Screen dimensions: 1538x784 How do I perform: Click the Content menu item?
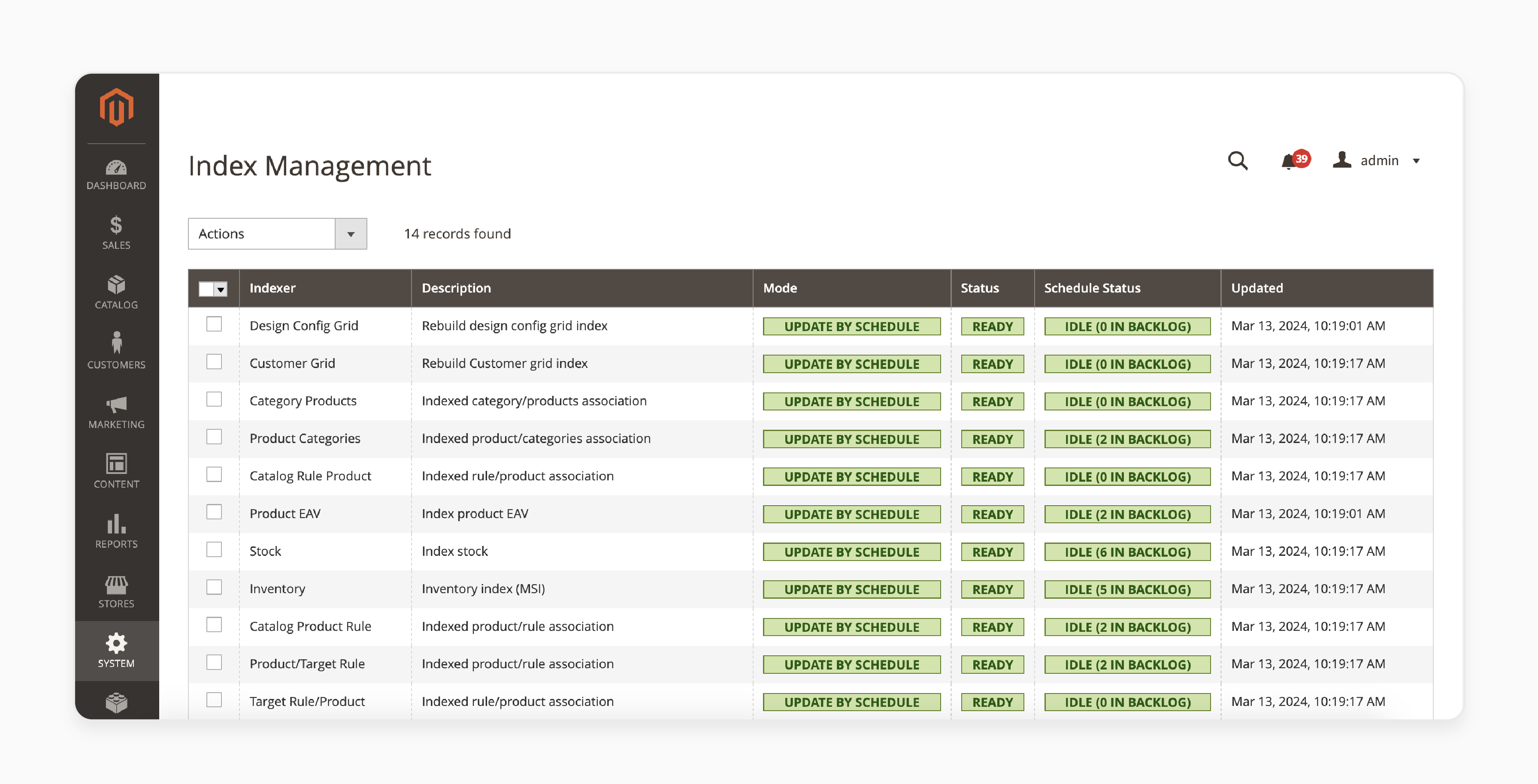click(x=117, y=471)
